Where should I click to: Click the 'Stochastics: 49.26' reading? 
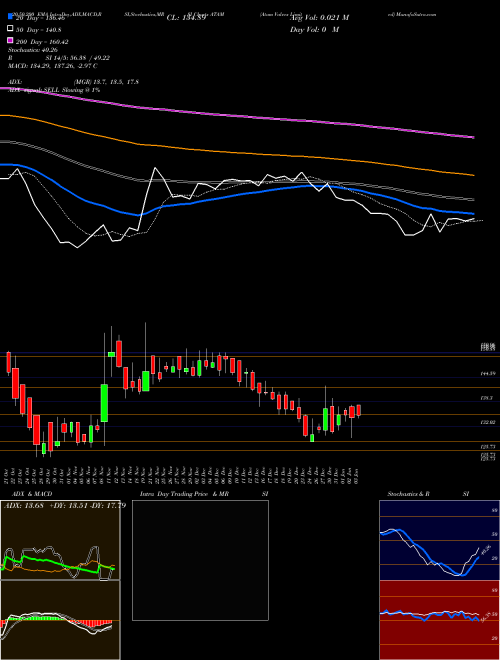pyautogui.click(x=33, y=50)
